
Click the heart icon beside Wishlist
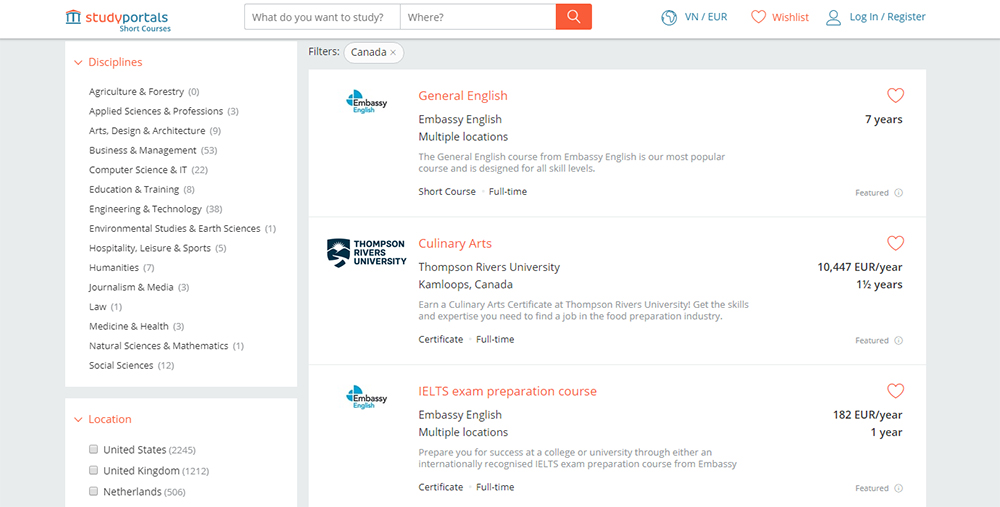point(758,17)
